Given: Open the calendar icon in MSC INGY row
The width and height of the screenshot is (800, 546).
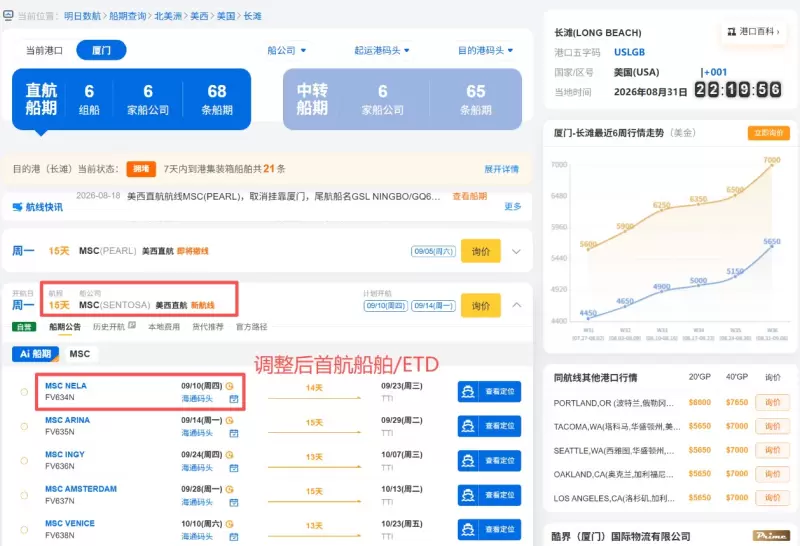Looking at the screenshot, I should [234, 468].
